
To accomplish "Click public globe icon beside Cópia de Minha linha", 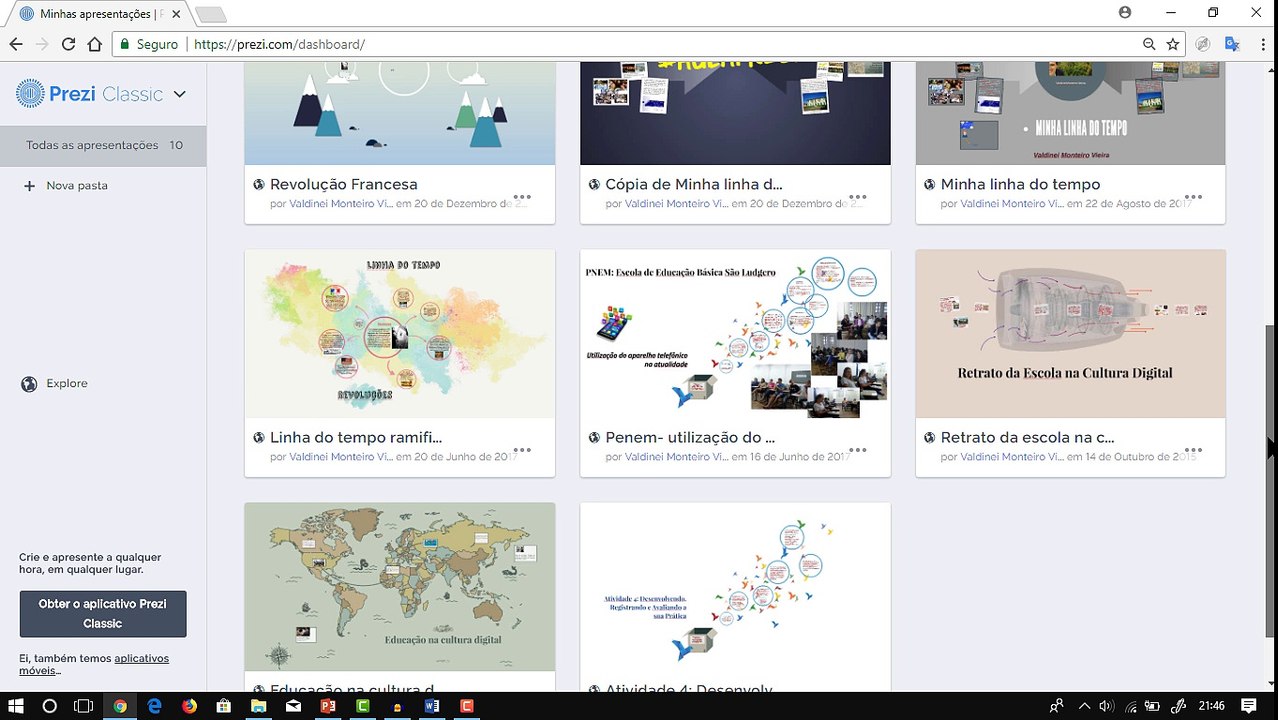I will (x=594, y=184).
